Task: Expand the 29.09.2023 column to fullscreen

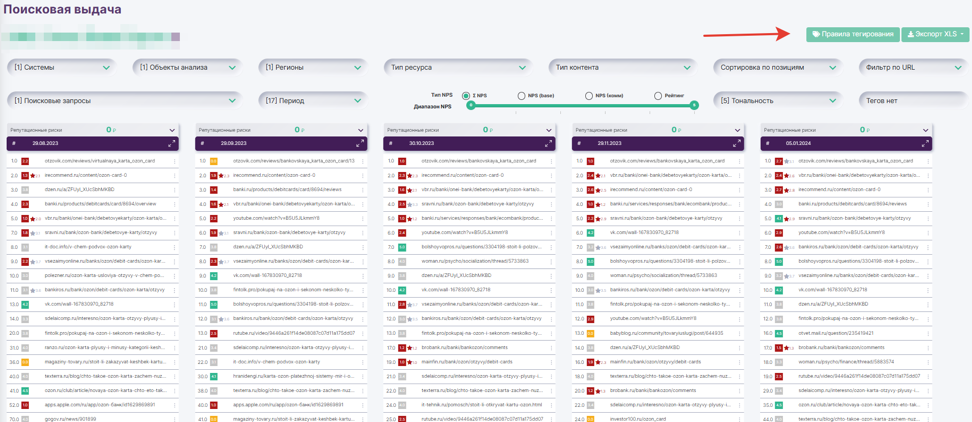Action: coord(360,144)
